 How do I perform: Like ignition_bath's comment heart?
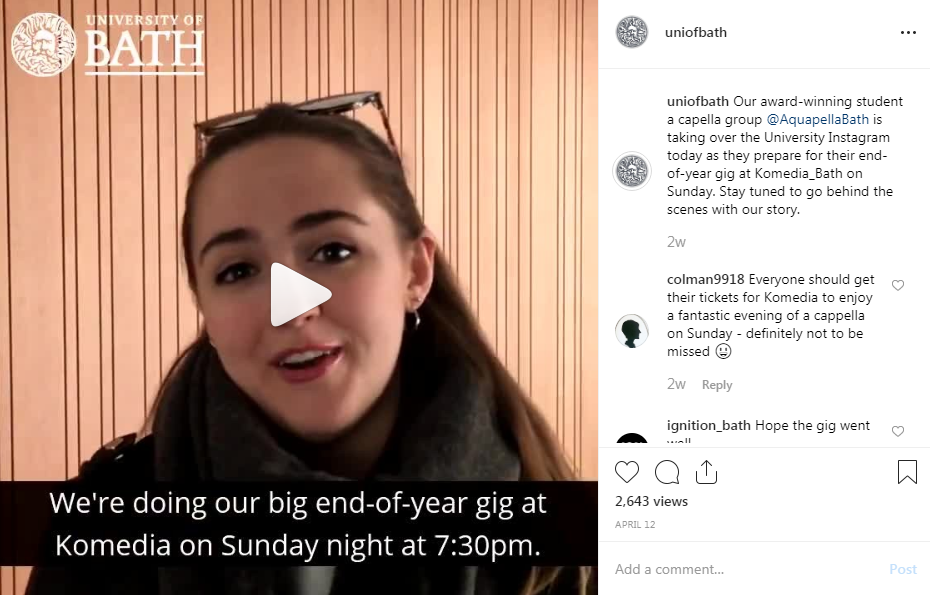[898, 431]
